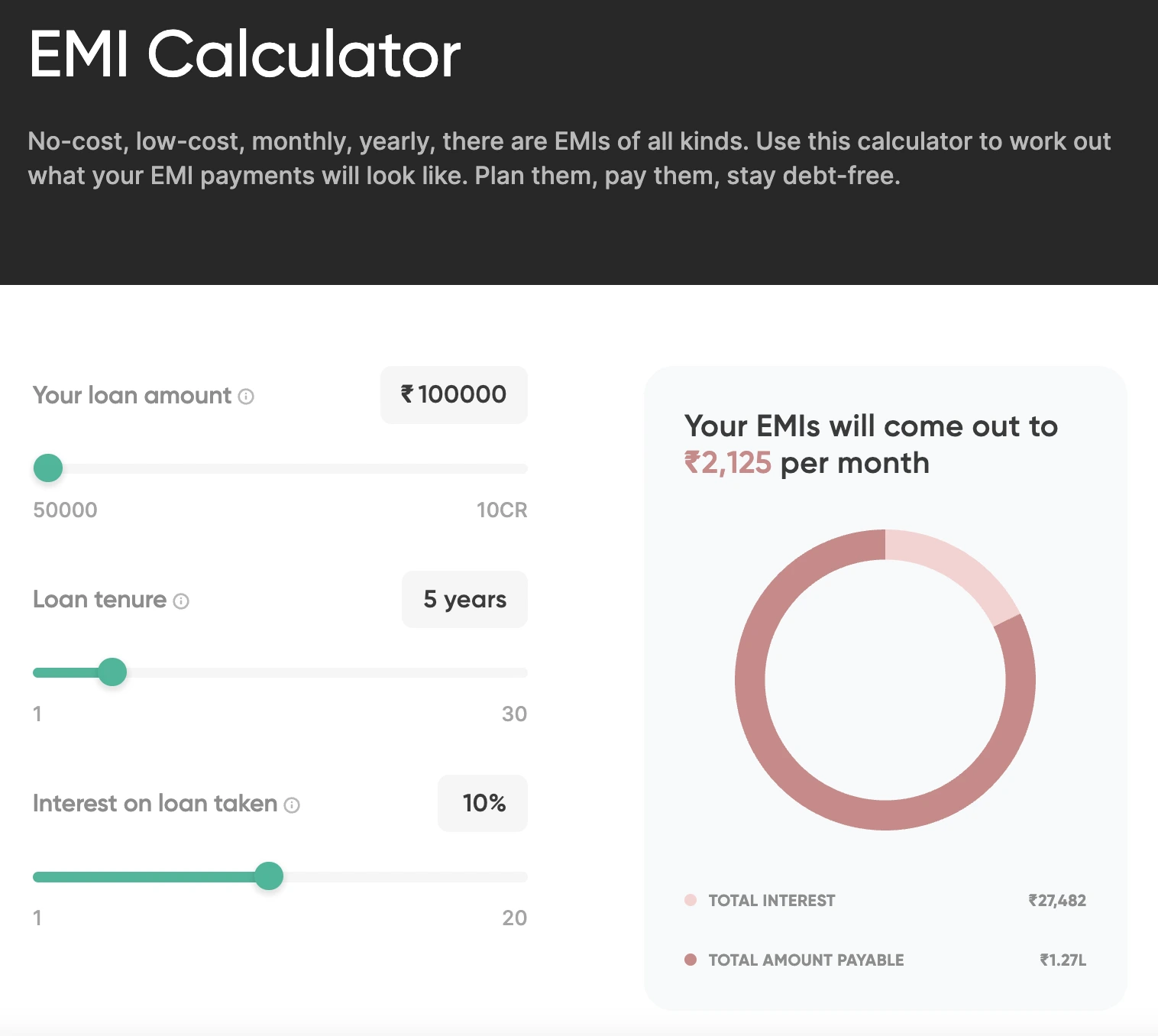Grab the loan tenure slider knob

coord(113,672)
